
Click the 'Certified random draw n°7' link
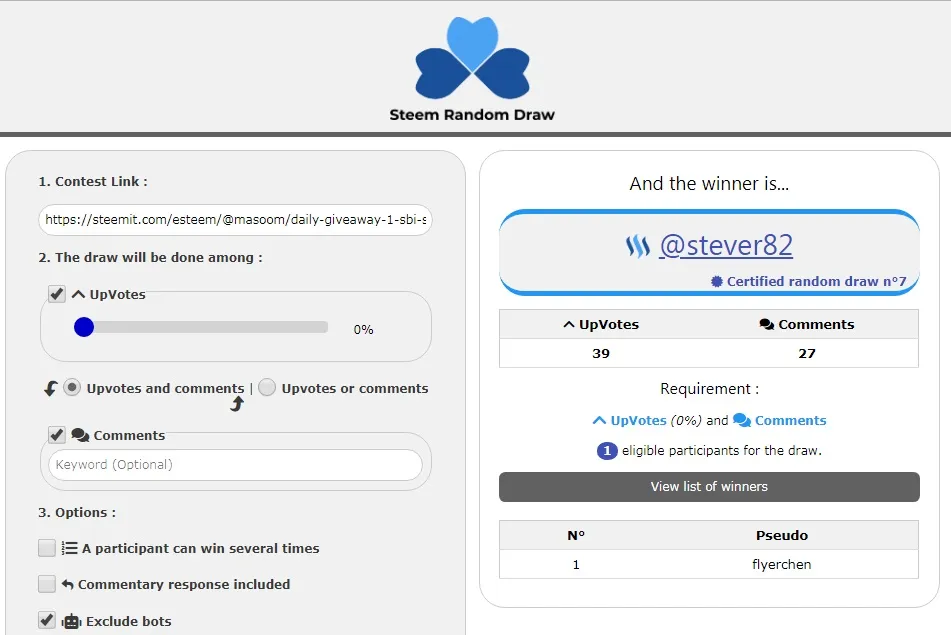tap(816, 281)
